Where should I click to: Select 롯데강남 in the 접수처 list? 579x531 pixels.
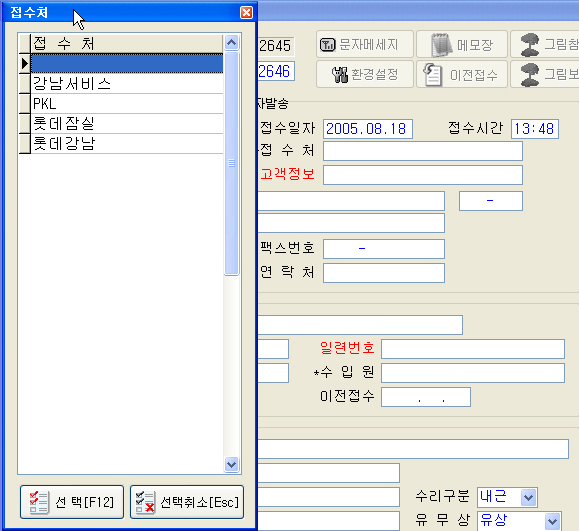[127, 143]
